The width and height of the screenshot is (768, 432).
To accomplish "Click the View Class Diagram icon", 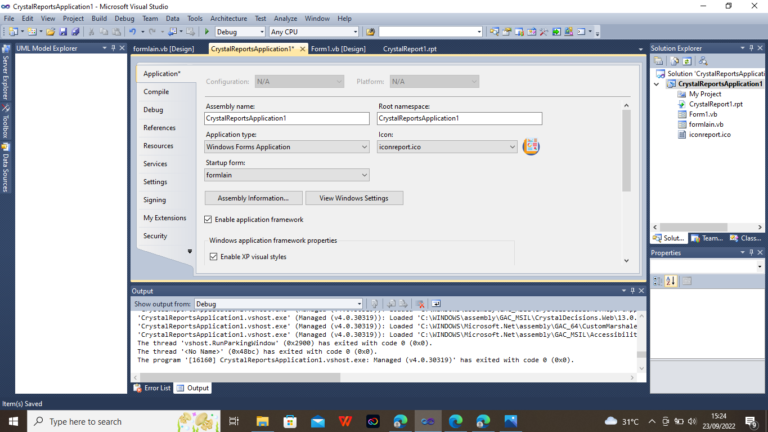I will coord(703,61).
